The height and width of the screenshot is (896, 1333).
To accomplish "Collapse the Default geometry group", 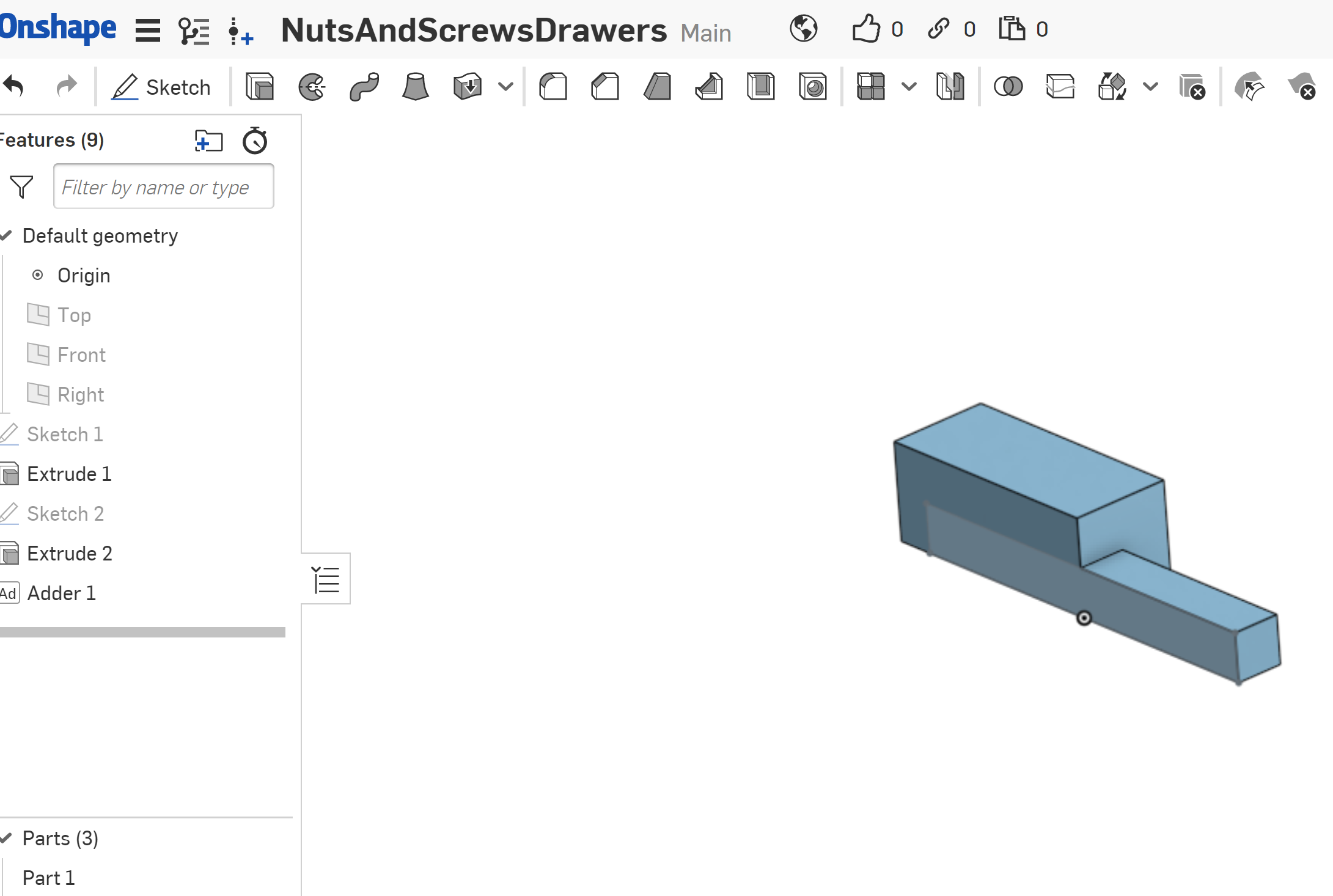I will [7, 235].
